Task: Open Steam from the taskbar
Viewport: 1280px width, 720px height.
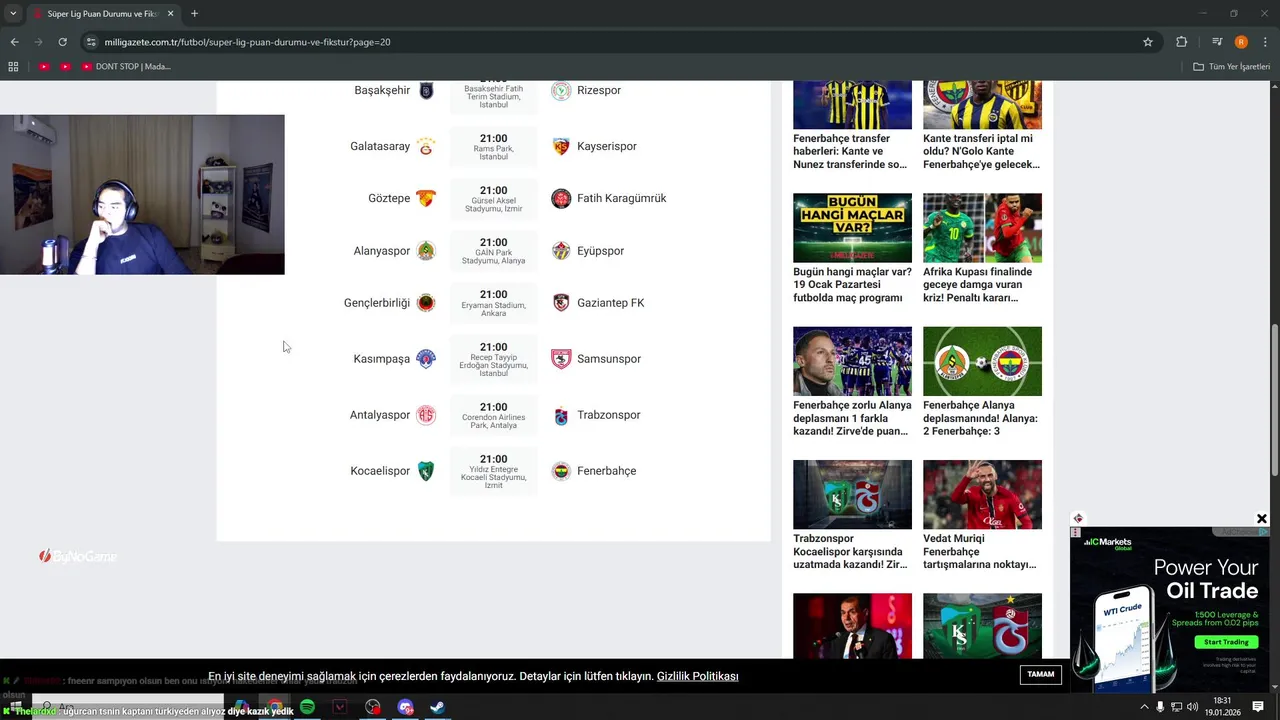Action: (x=438, y=707)
